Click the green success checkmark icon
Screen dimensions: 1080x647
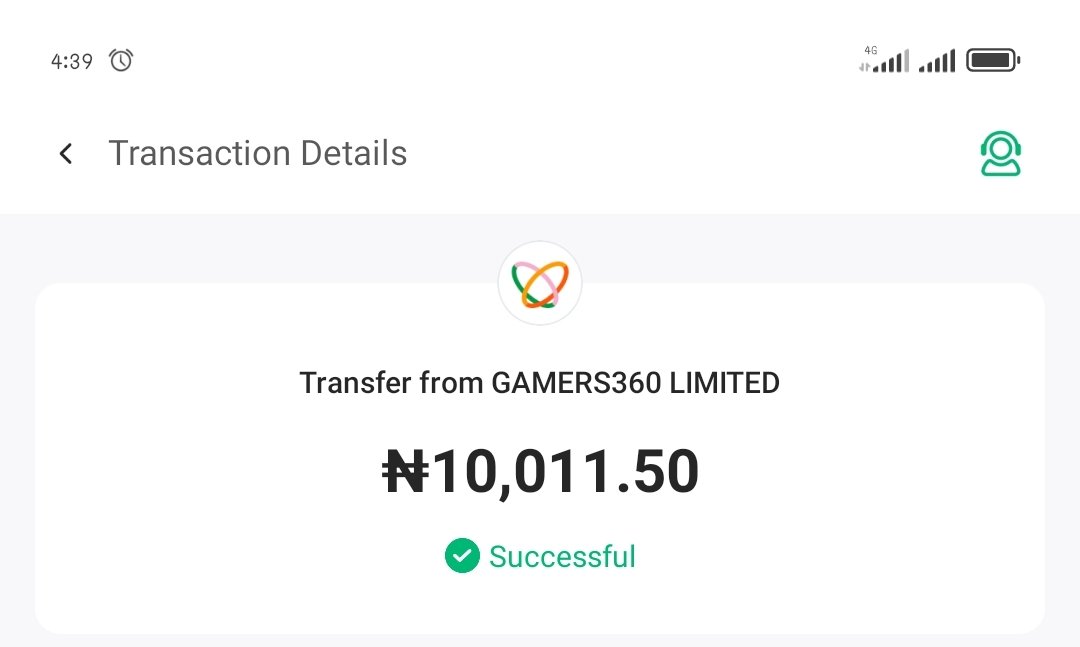pyautogui.click(x=462, y=555)
